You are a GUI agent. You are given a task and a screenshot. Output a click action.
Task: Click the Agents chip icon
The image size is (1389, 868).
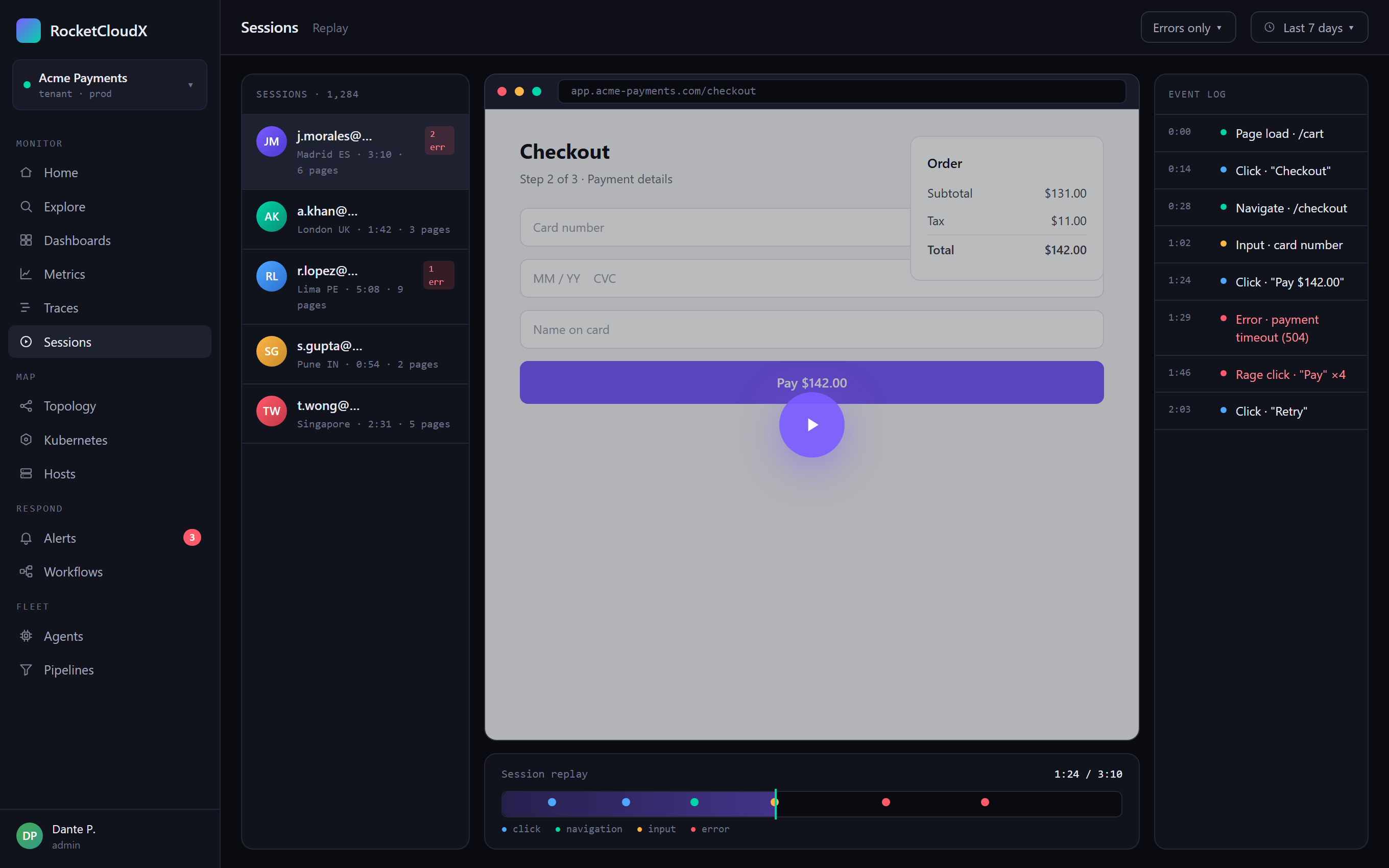(26, 636)
